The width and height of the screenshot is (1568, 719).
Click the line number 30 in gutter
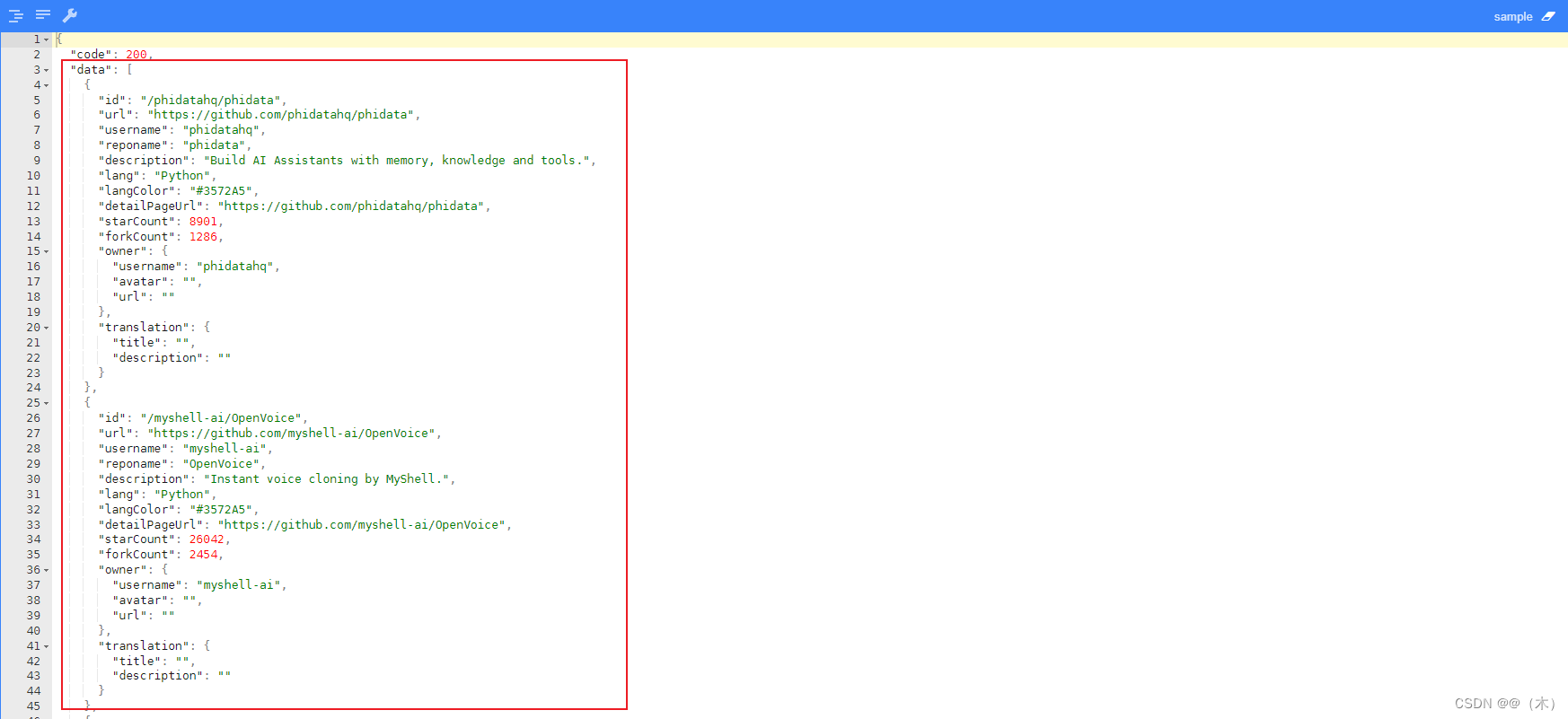click(x=33, y=479)
